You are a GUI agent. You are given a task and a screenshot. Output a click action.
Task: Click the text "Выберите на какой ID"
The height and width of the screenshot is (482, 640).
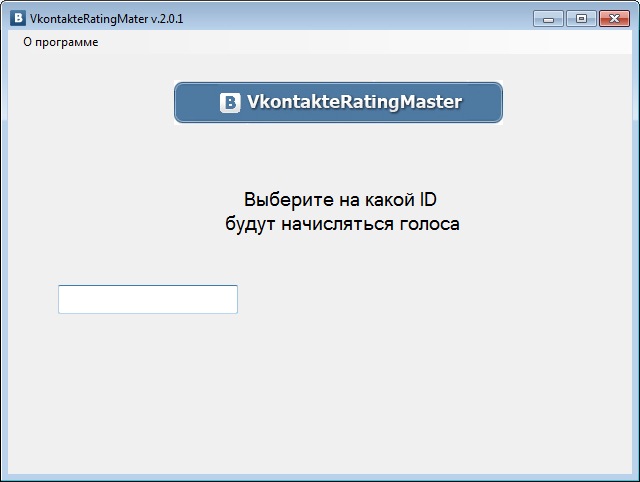click(340, 199)
